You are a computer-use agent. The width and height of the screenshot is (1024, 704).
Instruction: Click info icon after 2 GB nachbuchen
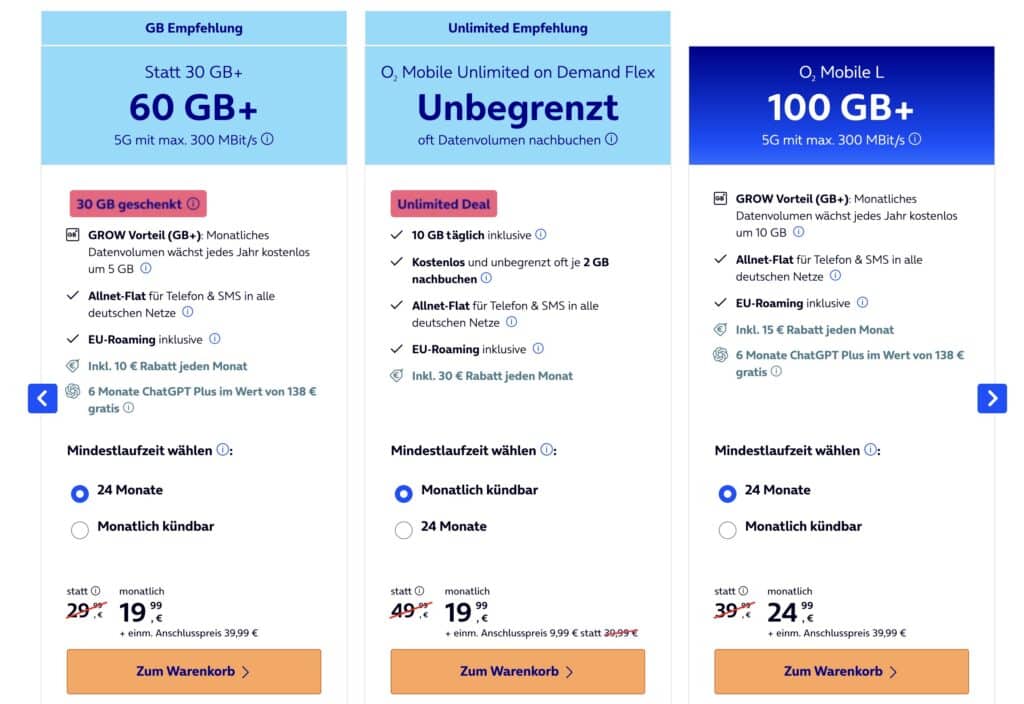tap(486, 279)
